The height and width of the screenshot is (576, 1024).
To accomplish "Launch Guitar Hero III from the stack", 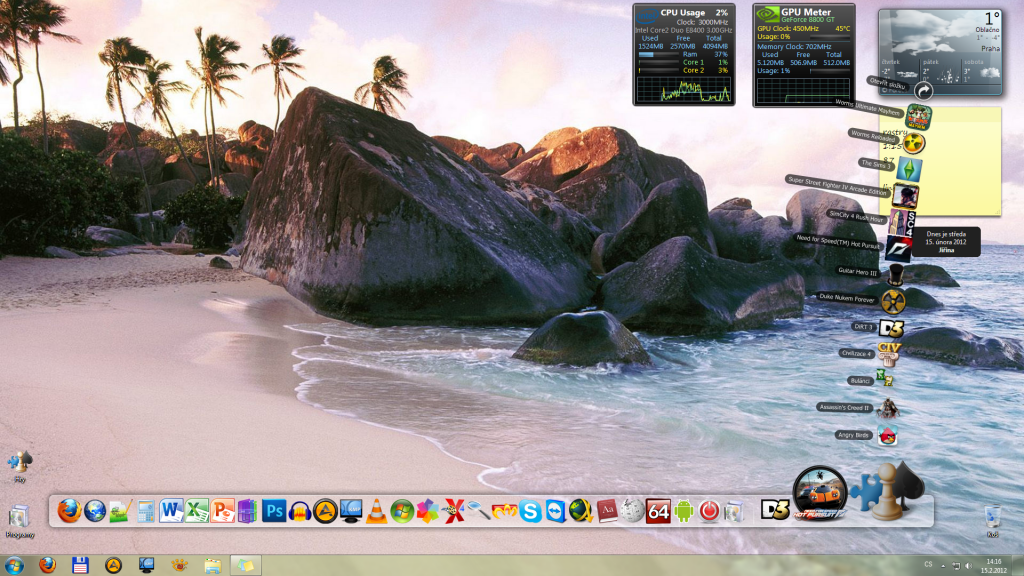I will pos(895,275).
